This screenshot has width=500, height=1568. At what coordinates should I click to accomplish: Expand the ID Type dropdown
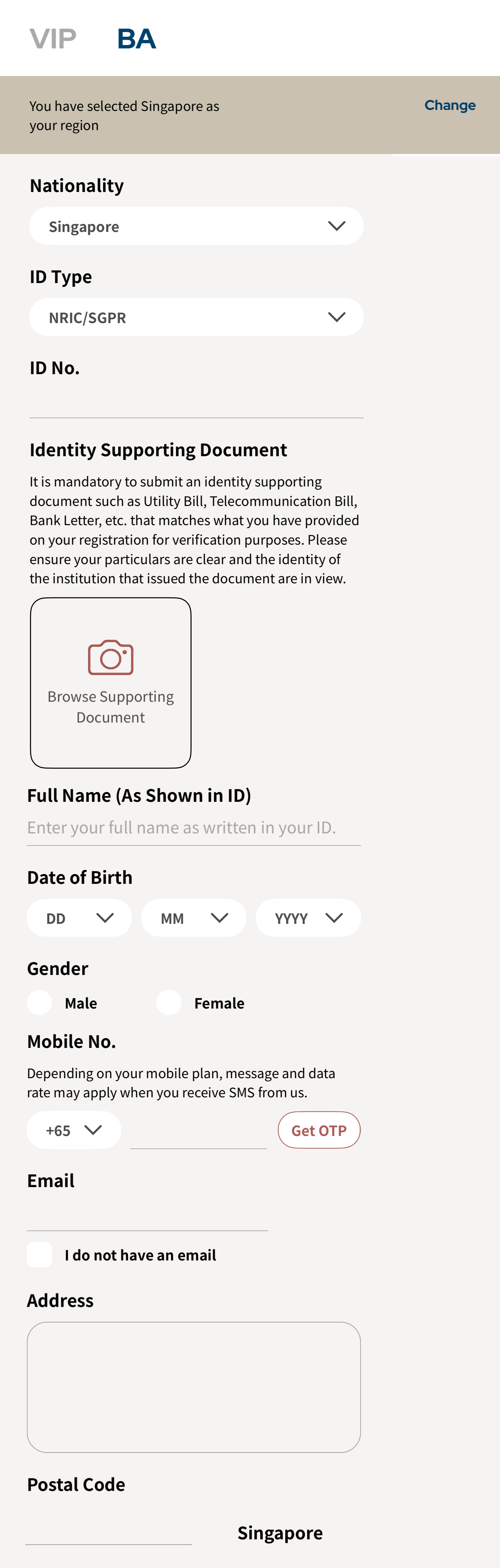[196, 317]
